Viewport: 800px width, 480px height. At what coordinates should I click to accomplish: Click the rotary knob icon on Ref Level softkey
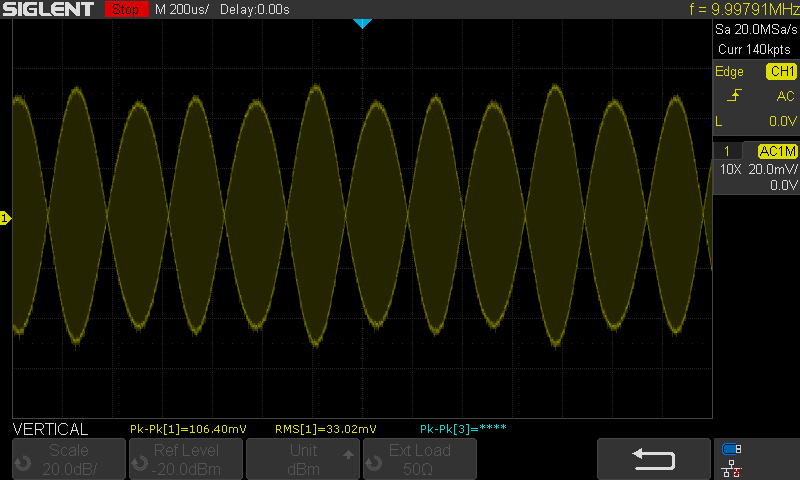(140, 463)
